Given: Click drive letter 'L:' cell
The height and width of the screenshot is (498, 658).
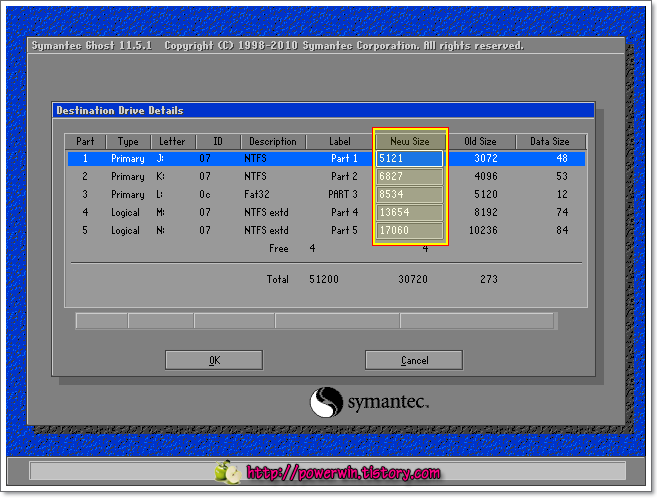Looking at the screenshot, I should 160,194.
